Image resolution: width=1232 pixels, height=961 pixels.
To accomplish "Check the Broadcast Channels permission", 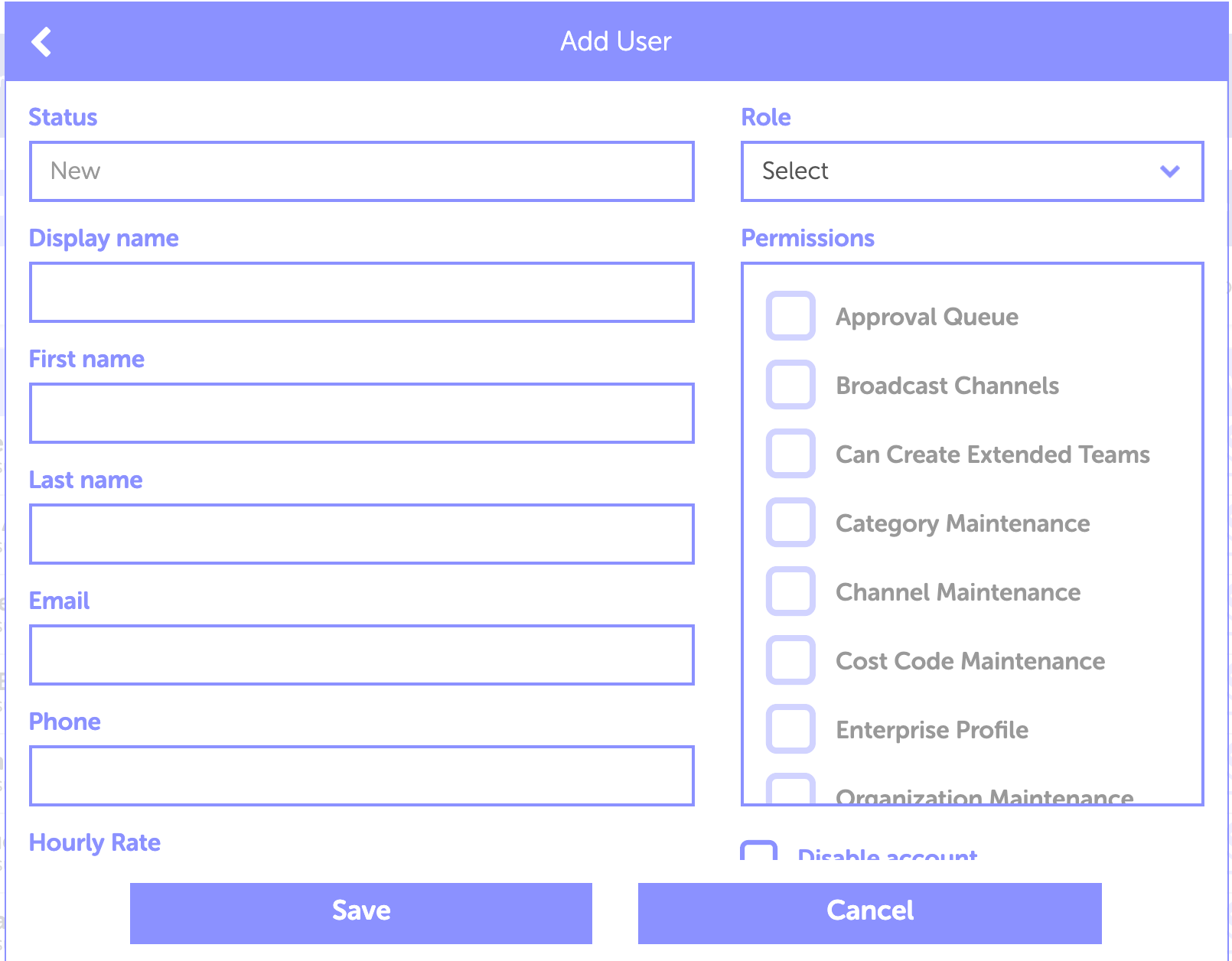I will pos(790,384).
